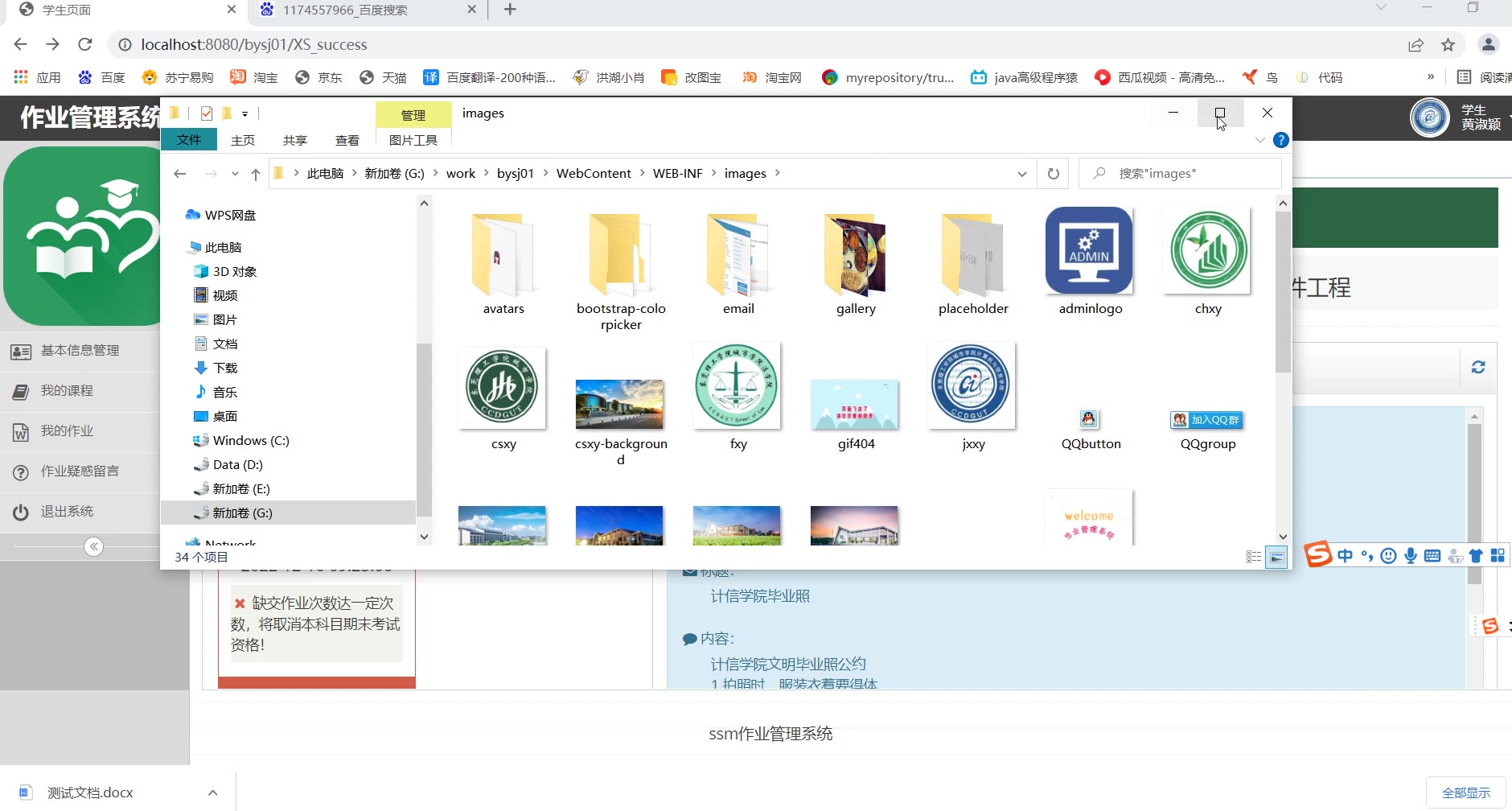Expand the address bar history dropdown
Screen dimensions: 1512x811
(x=1021, y=174)
